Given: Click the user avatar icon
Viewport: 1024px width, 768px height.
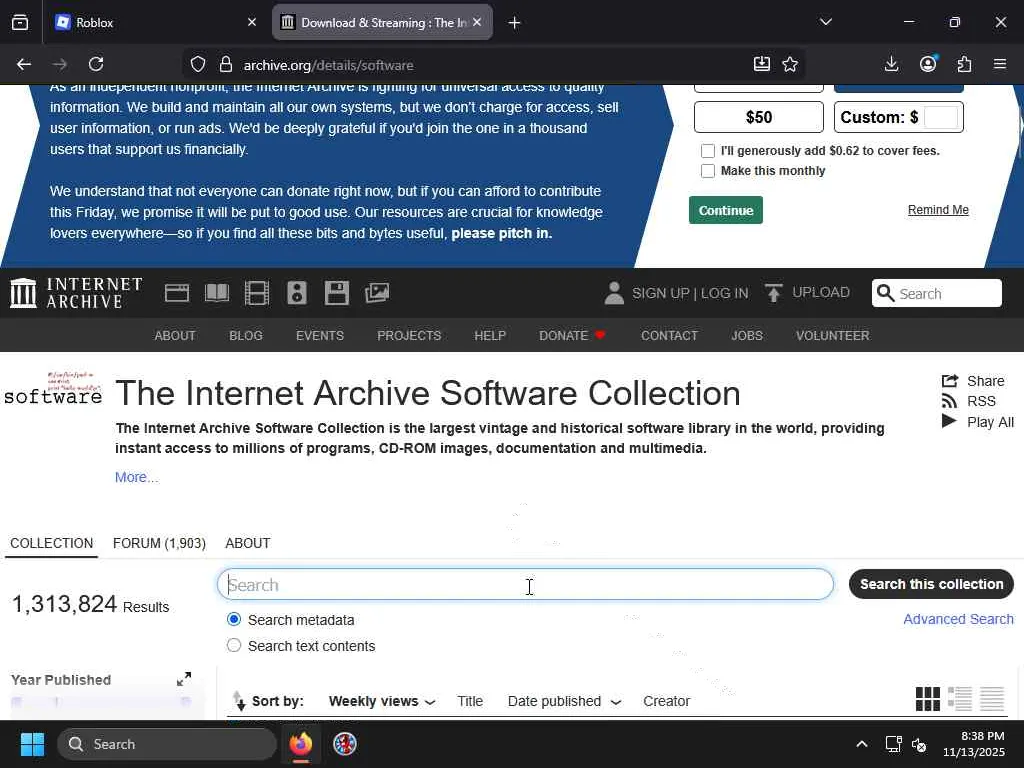Looking at the screenshot, I should (614, 293).
